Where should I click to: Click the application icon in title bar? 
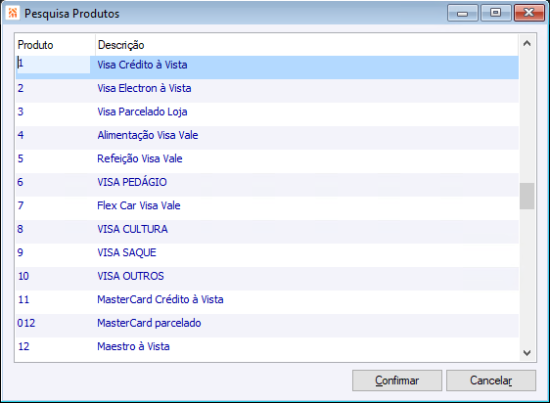pos(13,13)
